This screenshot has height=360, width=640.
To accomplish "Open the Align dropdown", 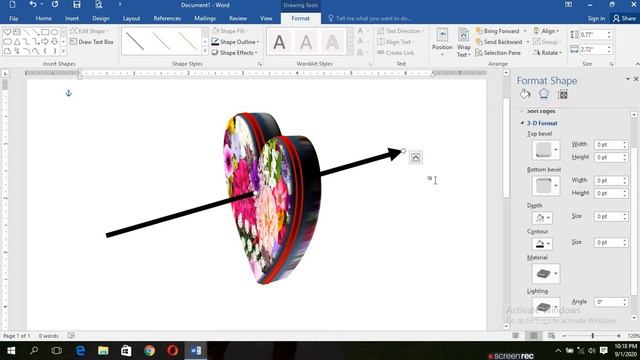I will coord(546,31).
